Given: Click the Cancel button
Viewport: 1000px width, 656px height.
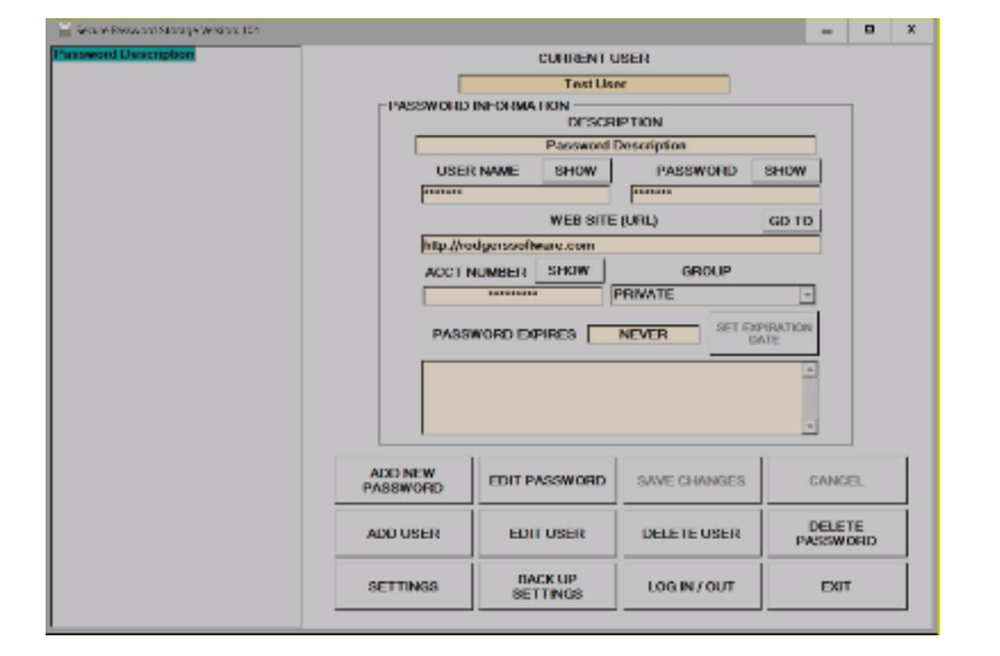Looking at the screenshot, I should tap(836, 481).
